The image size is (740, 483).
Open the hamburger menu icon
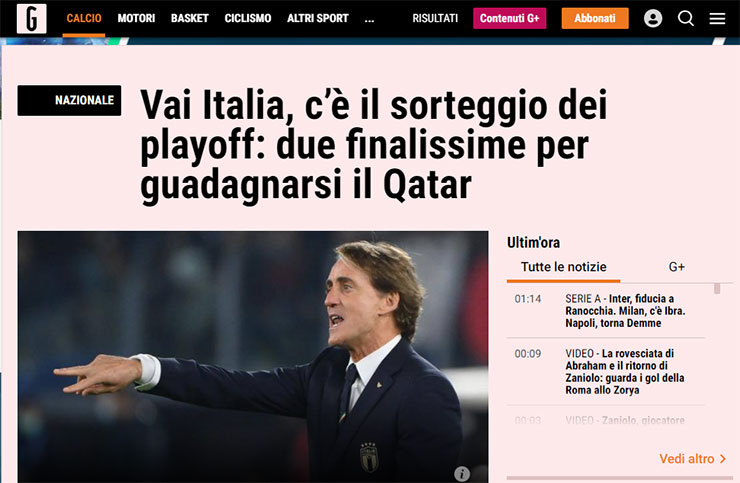(717, 18)
